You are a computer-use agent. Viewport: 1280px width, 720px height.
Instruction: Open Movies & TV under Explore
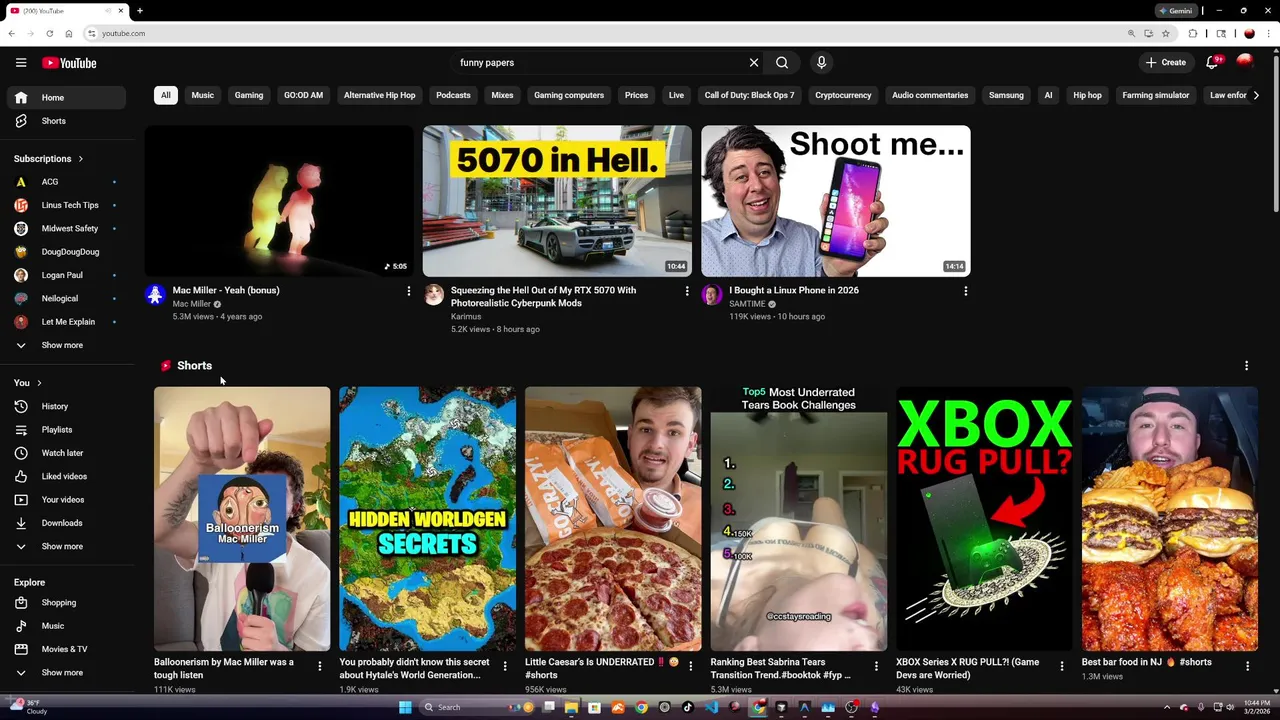[66, 649]
